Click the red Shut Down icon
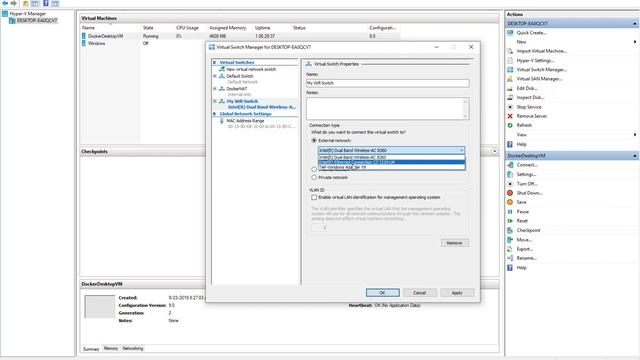640x360 pixels. coord(510,193)
